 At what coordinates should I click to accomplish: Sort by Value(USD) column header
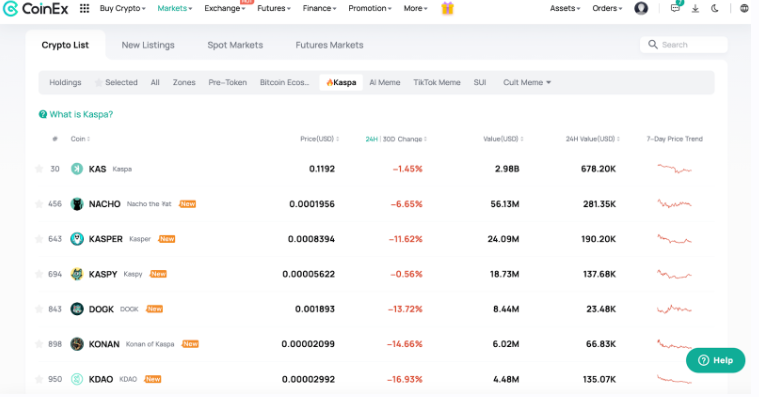click(x=503, y=139)
